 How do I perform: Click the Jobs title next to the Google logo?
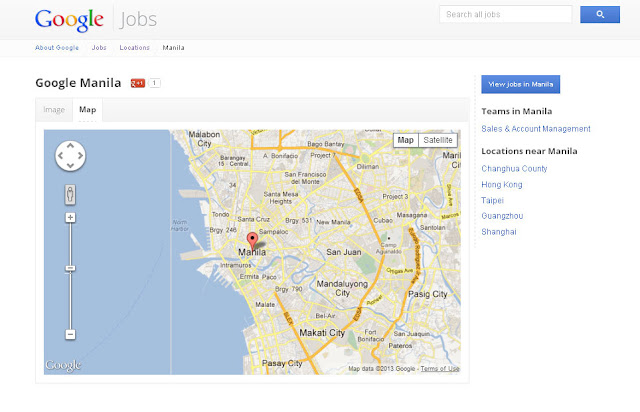(138, 19)
